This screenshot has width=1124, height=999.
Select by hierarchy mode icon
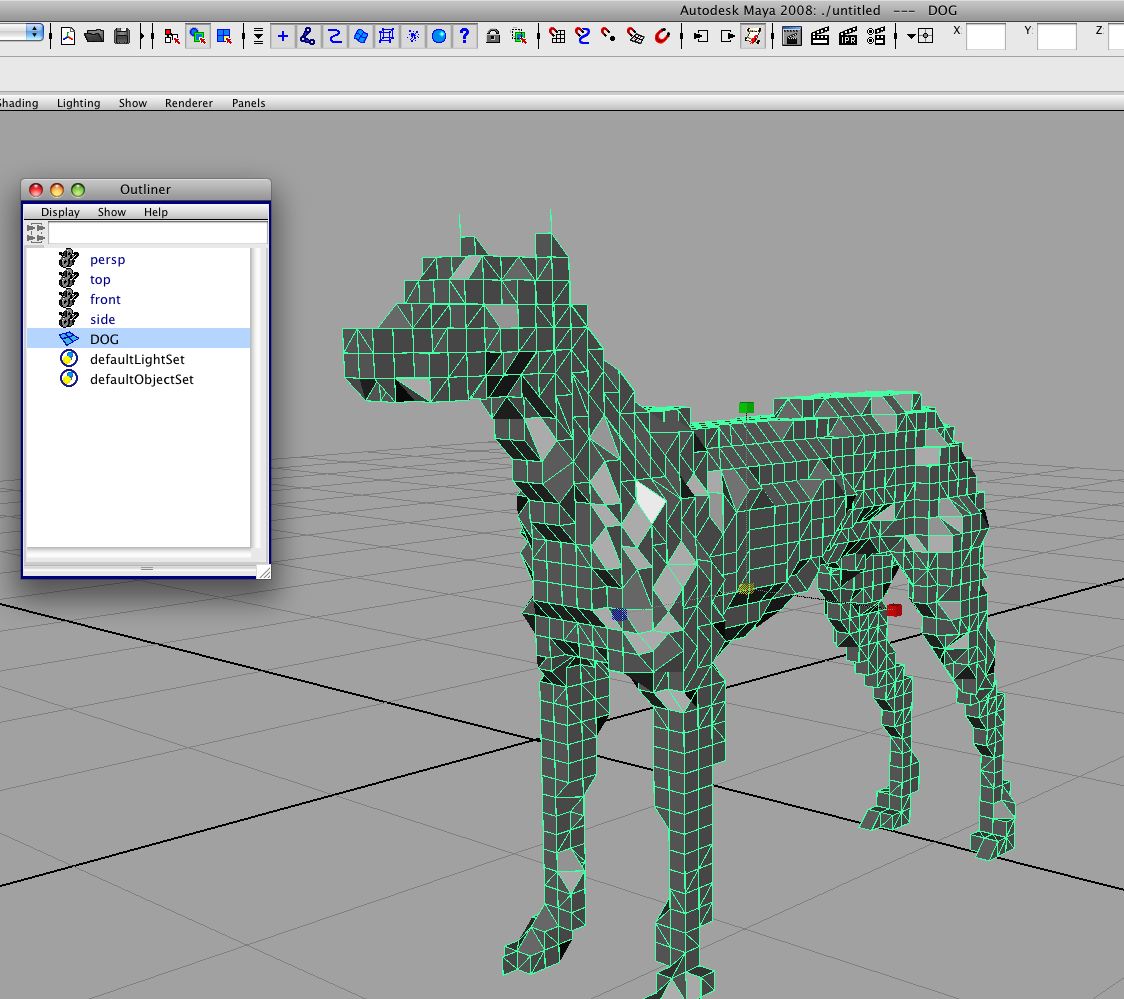pyautogui.click(x=171, y=36)
